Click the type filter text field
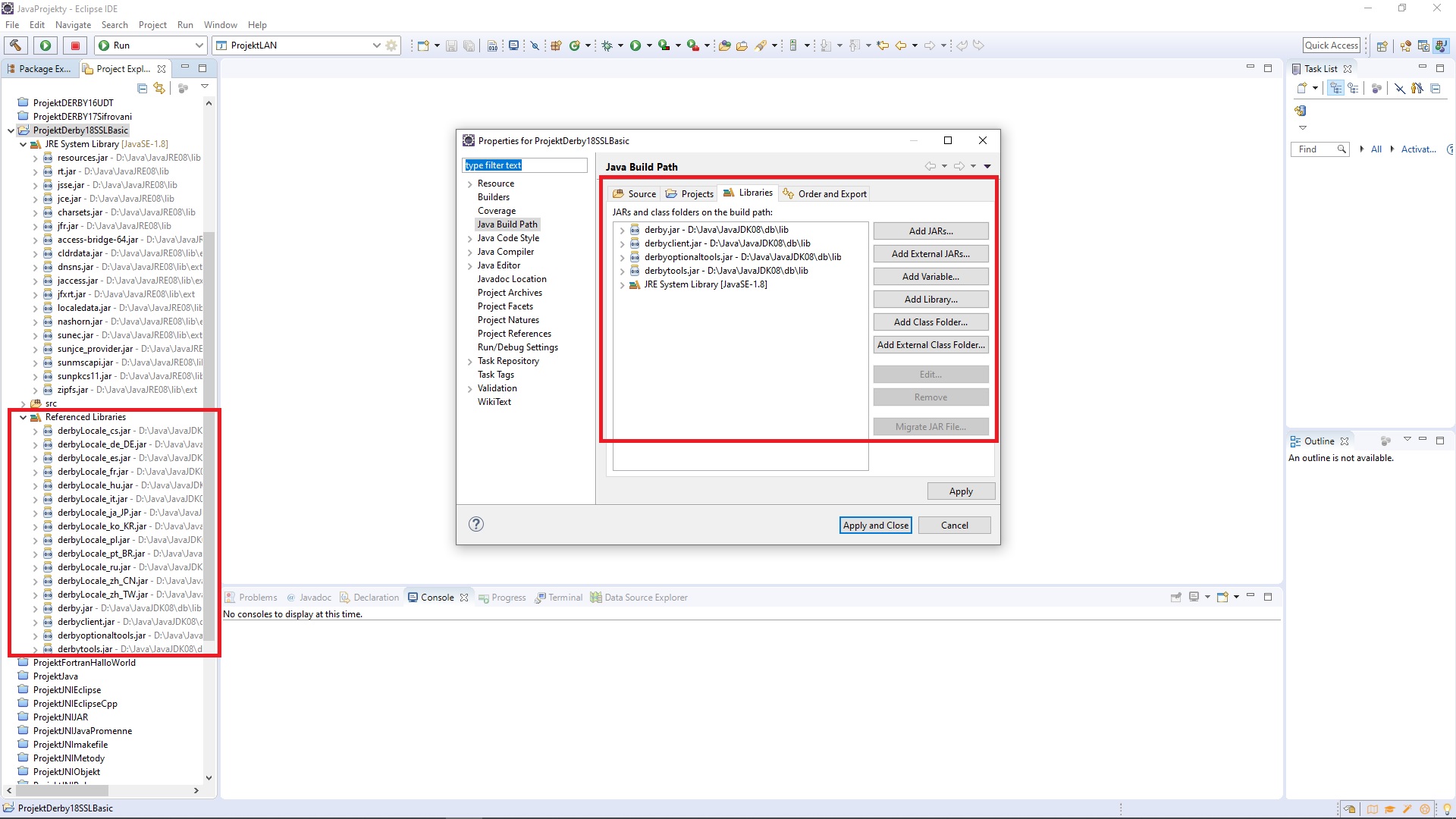1456x819 pixels. [524, 165]
